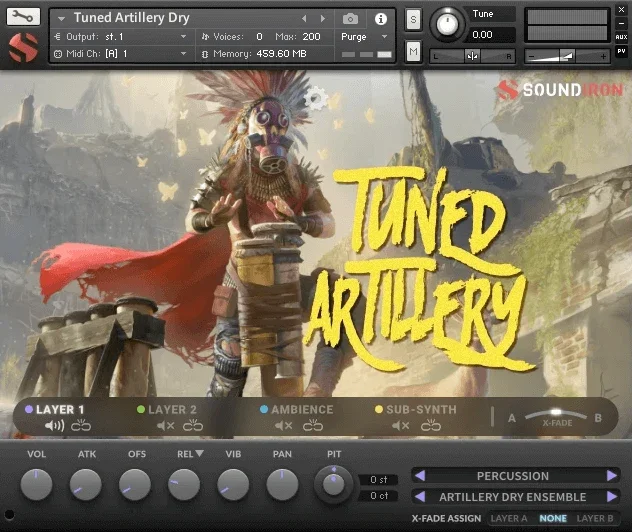The image size is (632, 532).
Task: Select next category after PERCUSSION
Action: (x=612, y=476)
